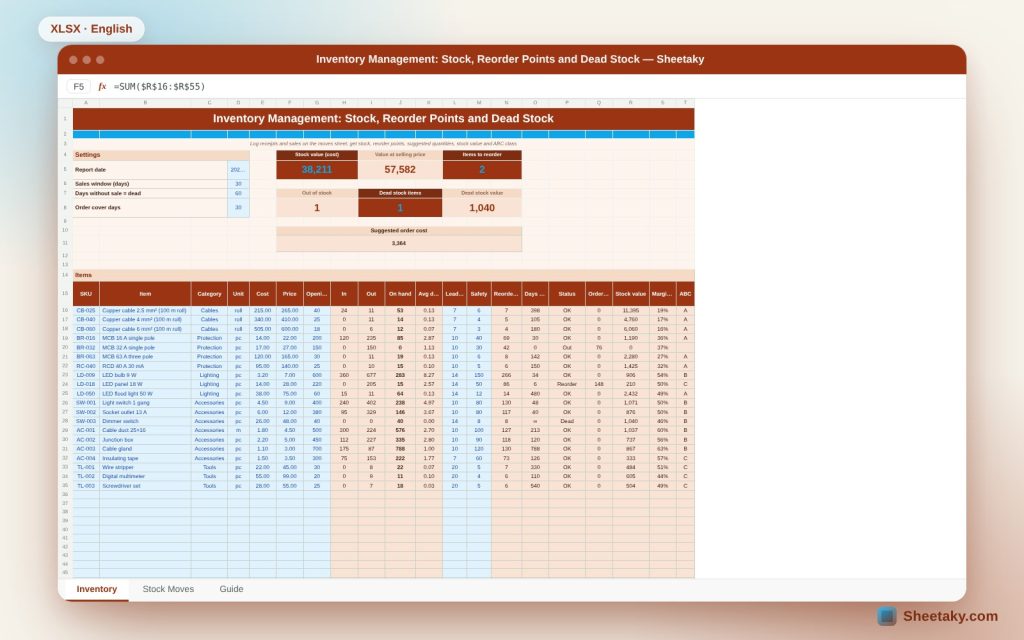Click the selling price value 57,582
This screenshot has height=640, width=1024.
[400, 170]
